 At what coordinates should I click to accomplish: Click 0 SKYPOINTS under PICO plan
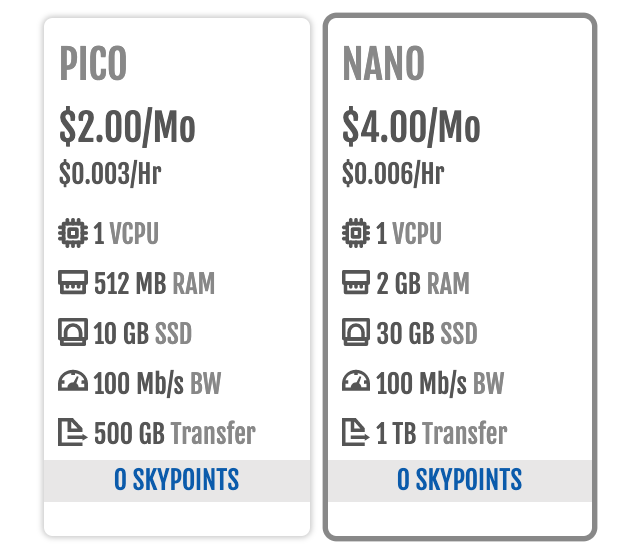(x=177, y=480)
